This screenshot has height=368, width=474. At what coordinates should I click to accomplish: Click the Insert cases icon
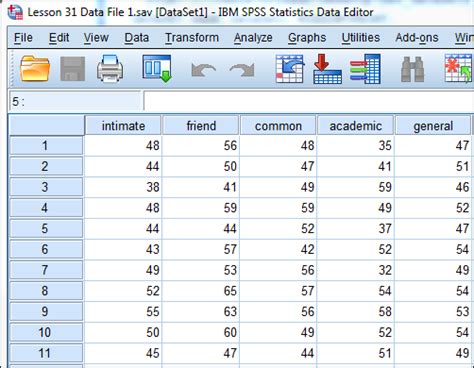[x=459, y=69]
